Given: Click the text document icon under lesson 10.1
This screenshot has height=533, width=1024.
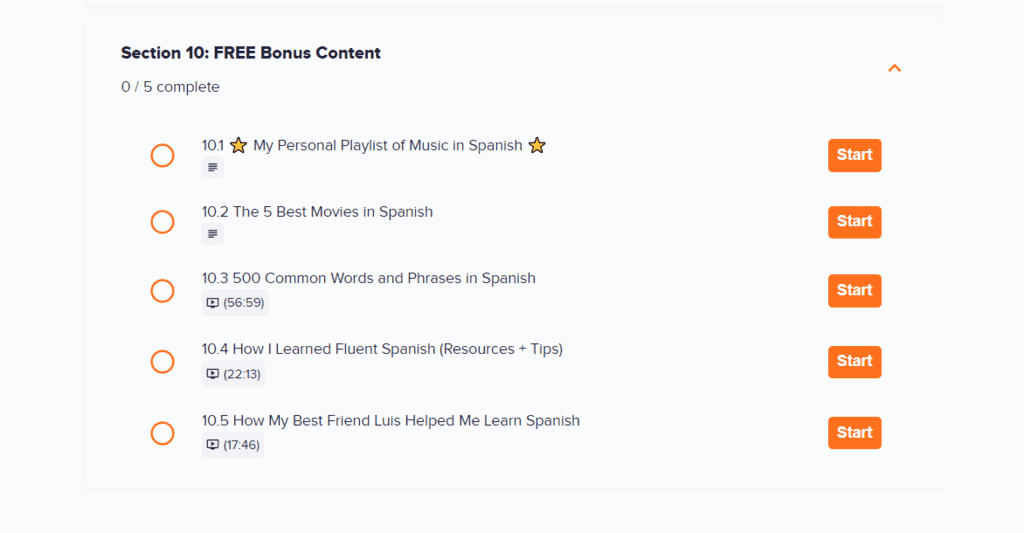Looking at the screenshot, I should (x=212, y=168).
